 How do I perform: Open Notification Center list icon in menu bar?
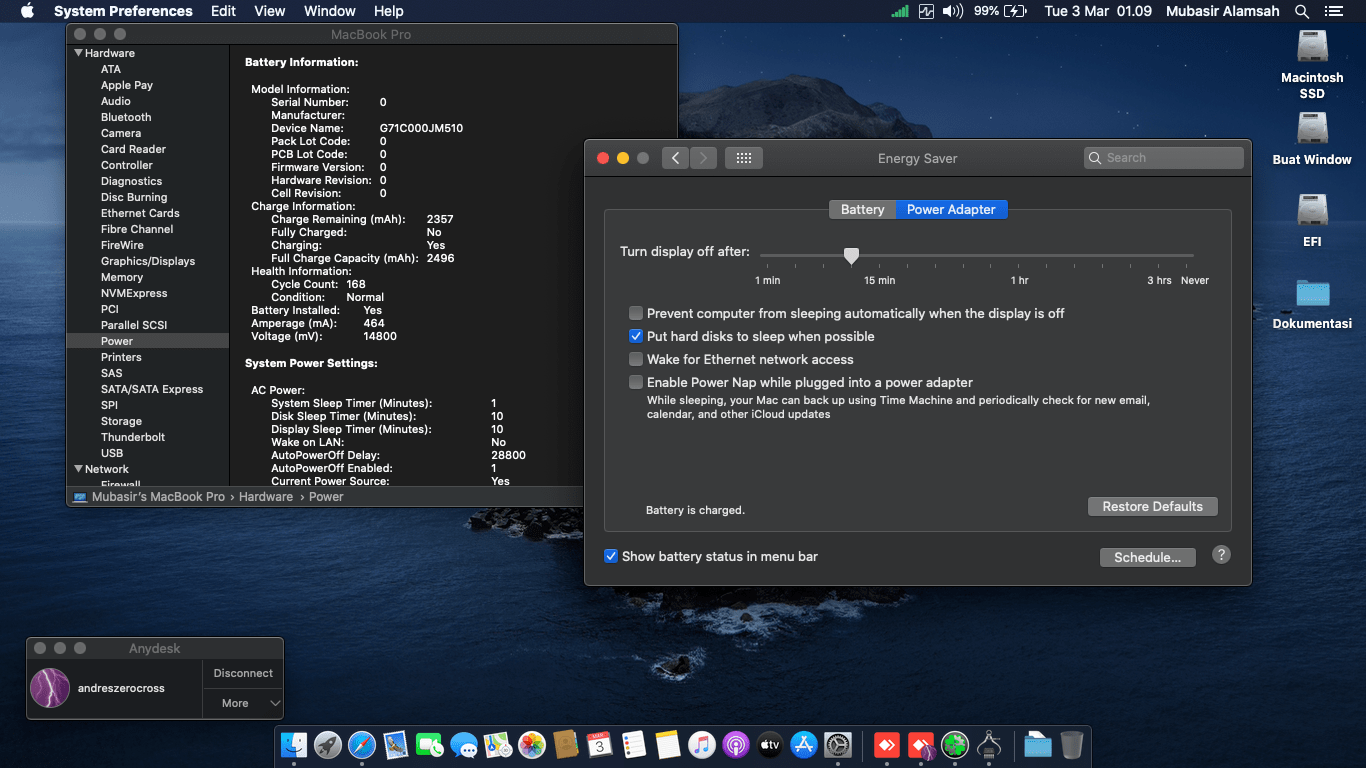(x=1333, y=11)
